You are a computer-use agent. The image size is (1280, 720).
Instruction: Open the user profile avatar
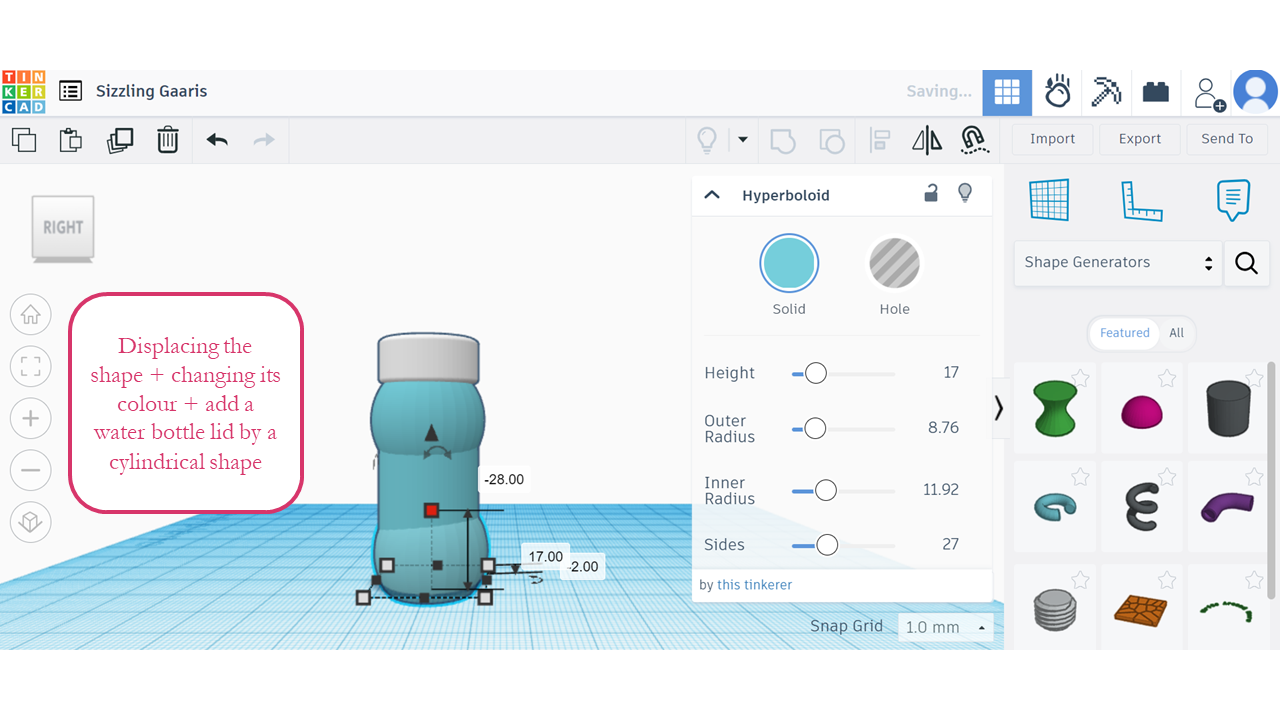tap(1255, 92)
